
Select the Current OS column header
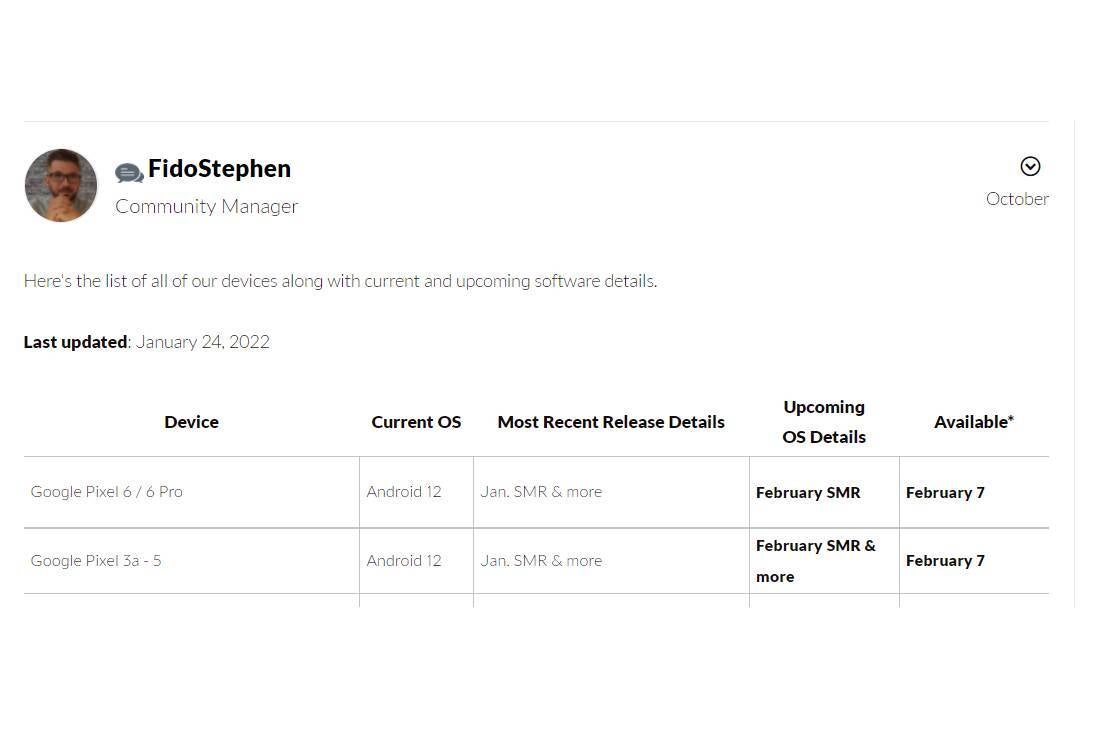[x=416, y=422]
